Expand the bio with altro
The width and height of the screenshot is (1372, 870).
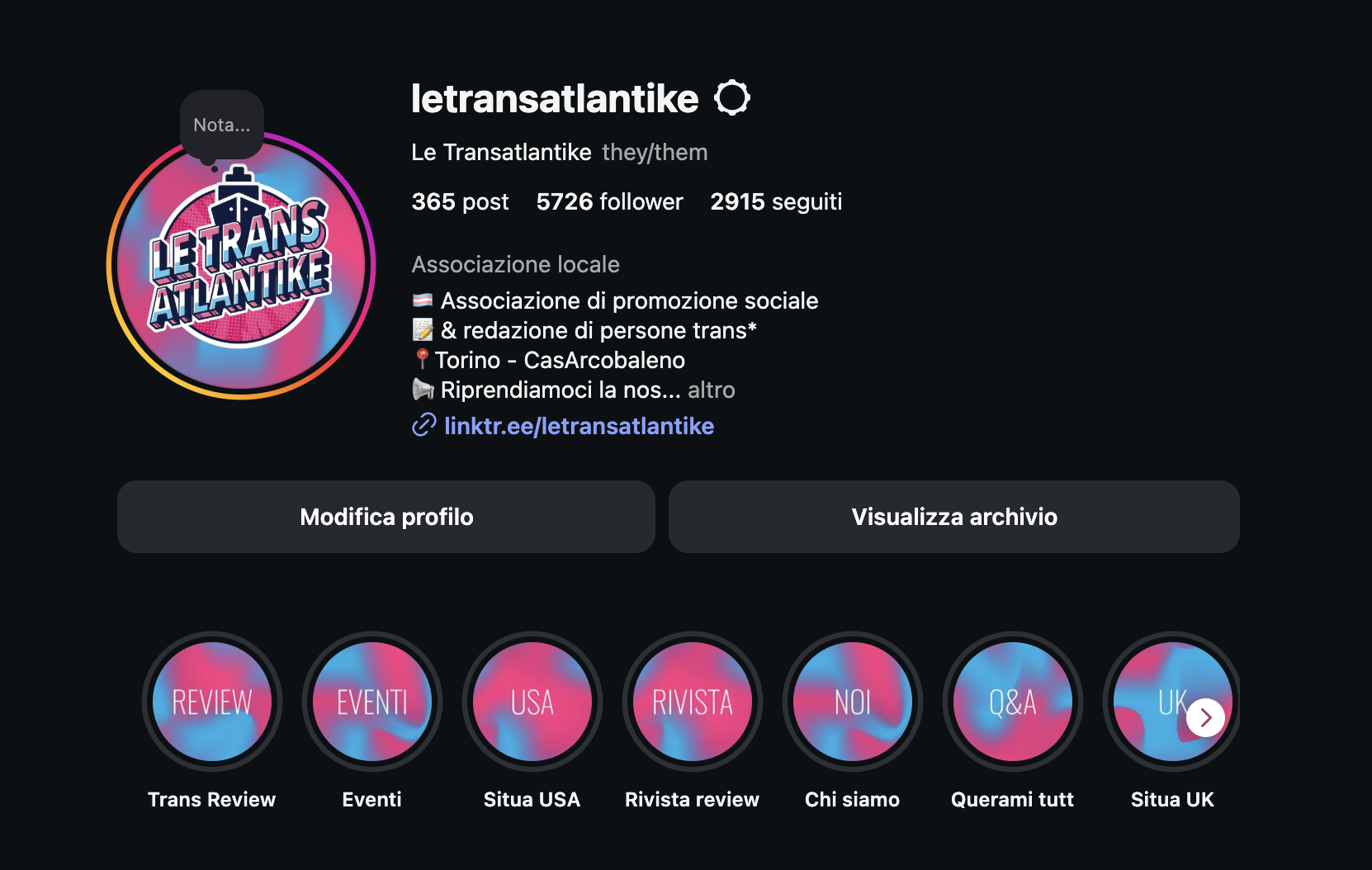pyautogui.click(x=711, y=390)
